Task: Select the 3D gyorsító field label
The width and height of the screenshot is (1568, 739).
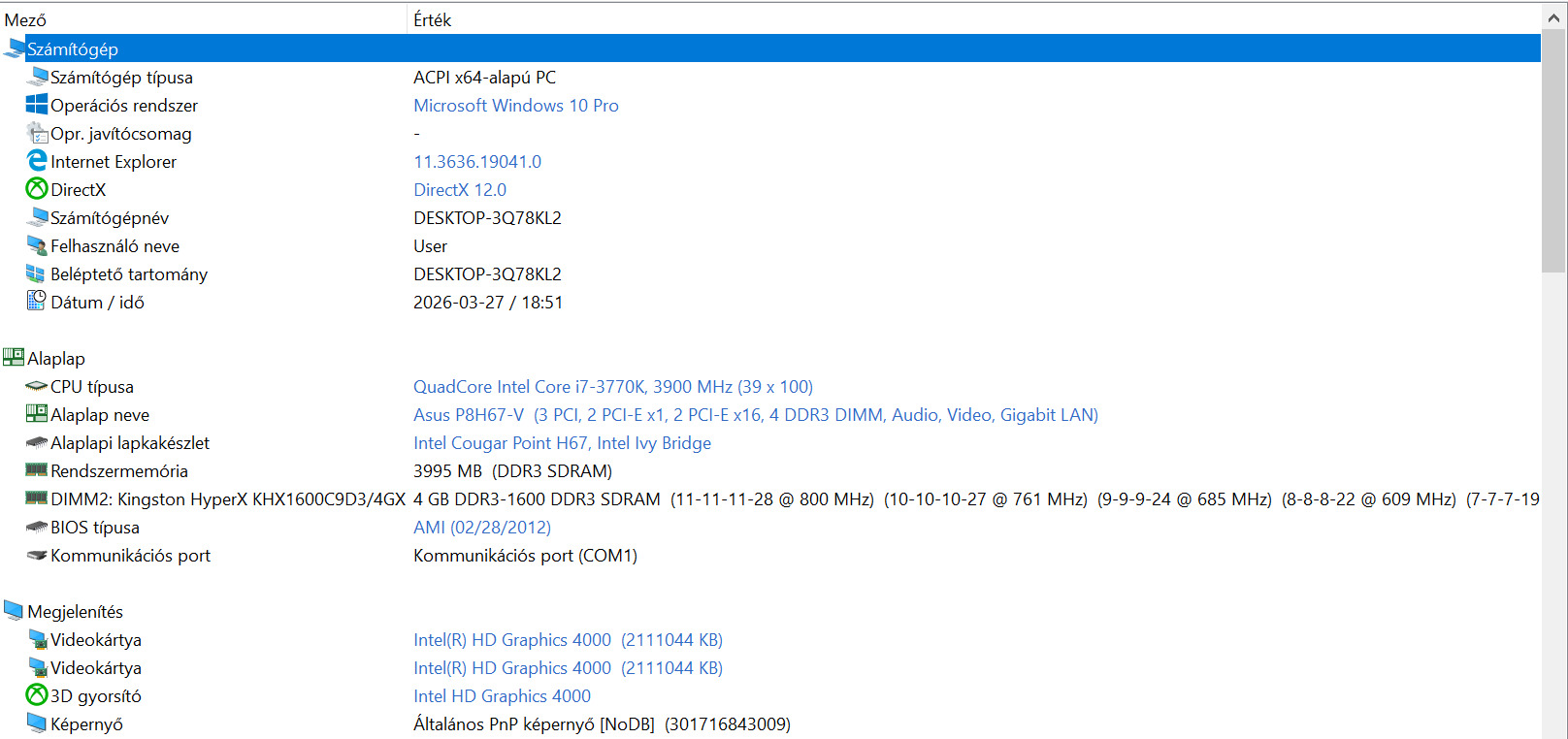Action: click(96, 695)
